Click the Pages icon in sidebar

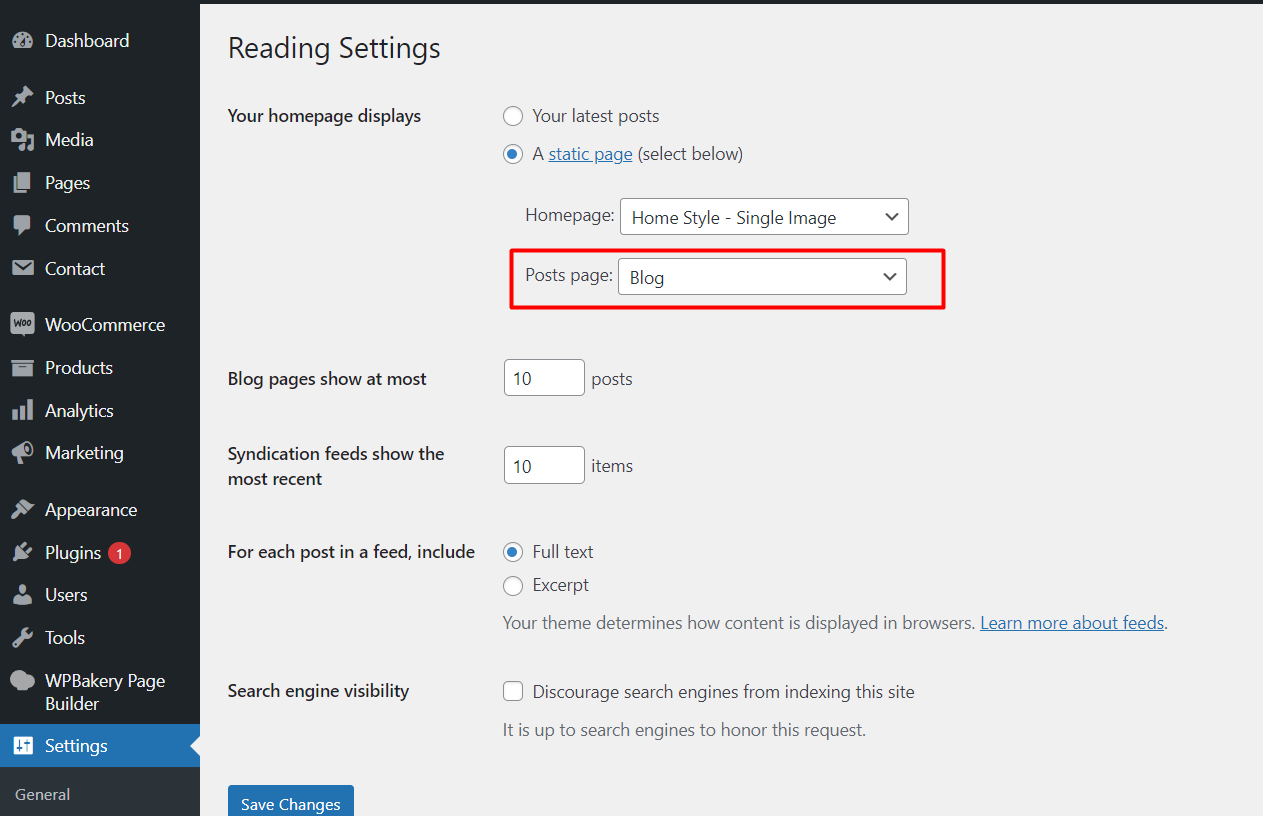22,183
